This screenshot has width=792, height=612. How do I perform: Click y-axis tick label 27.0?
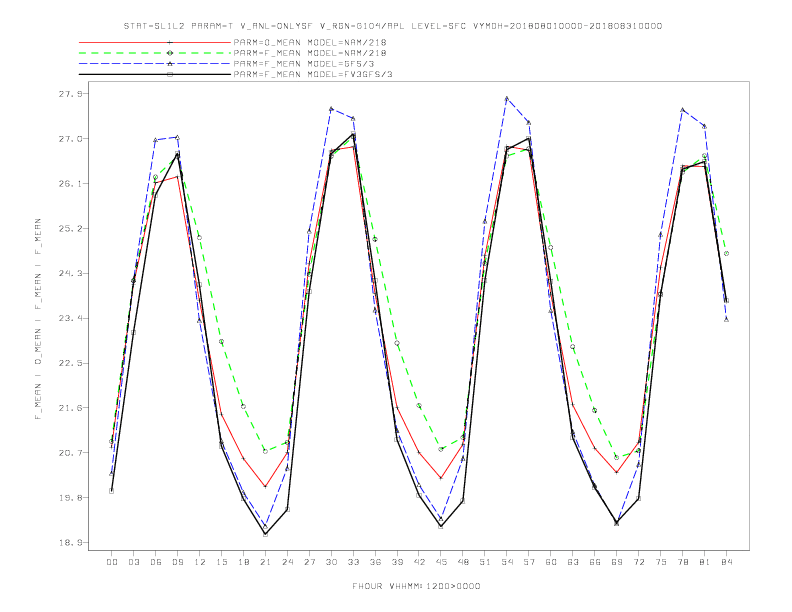(x=70, y=139)
